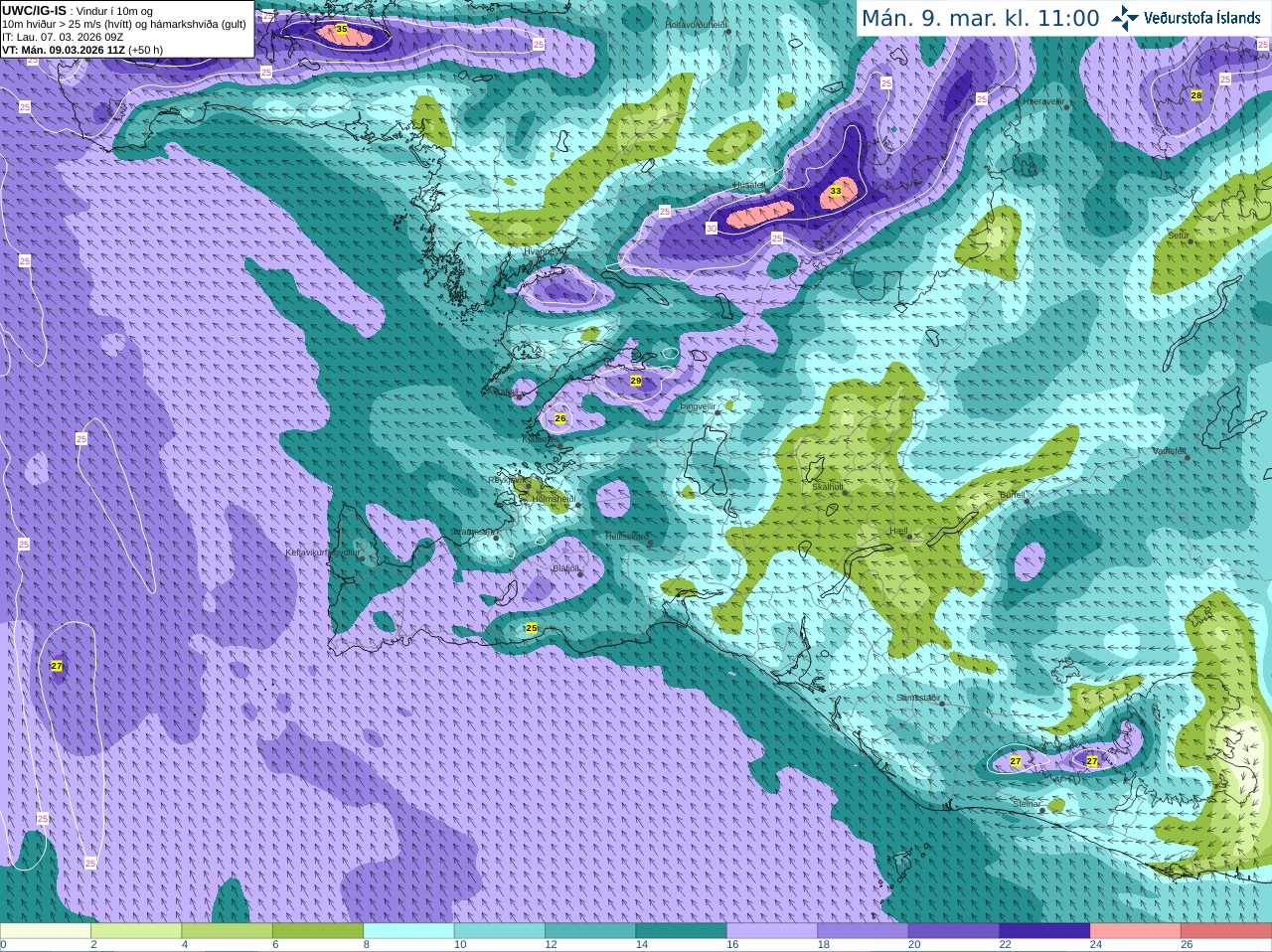Click the Keflavíkurflugvöllur station label
1272x952 pixels.
click(321, 553)
